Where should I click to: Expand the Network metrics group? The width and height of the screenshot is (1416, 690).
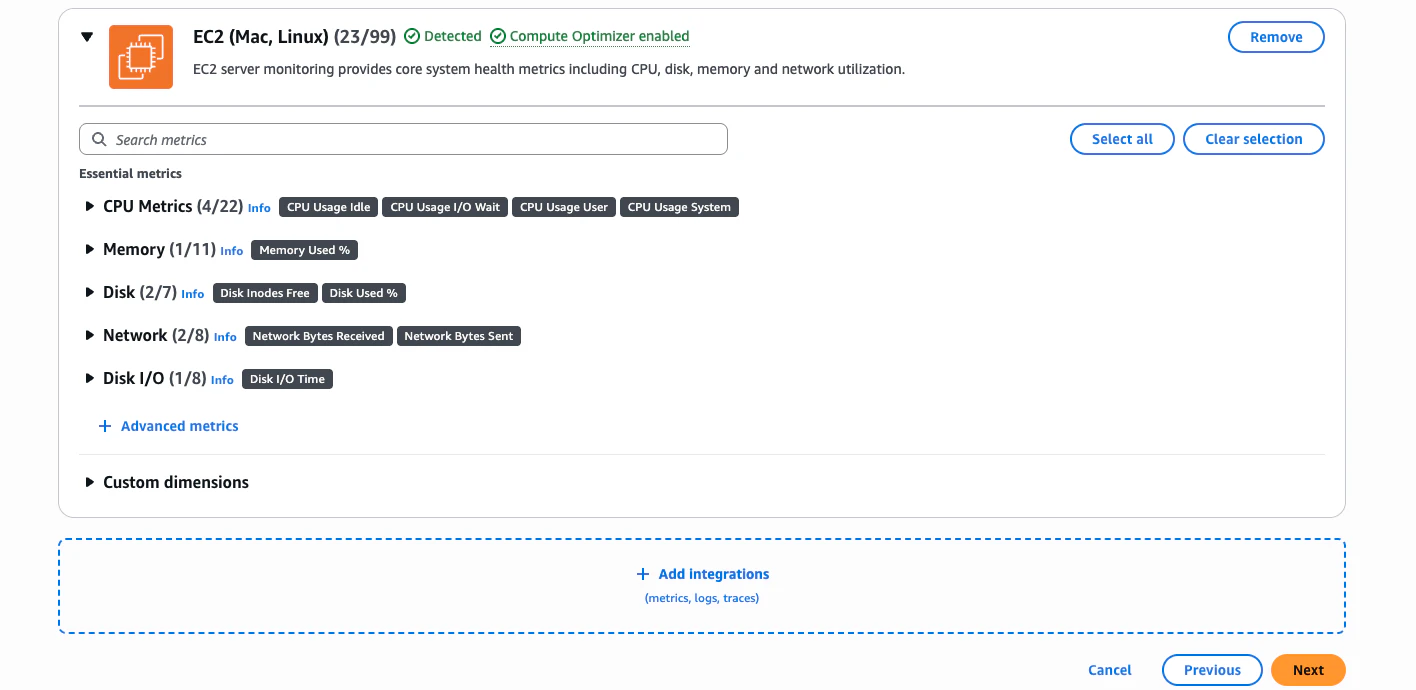[x=89, y=335]
